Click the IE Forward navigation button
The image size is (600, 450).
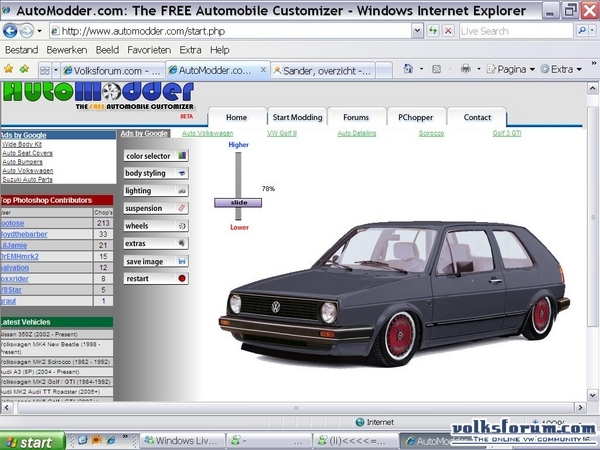click(x=26, y=31)
